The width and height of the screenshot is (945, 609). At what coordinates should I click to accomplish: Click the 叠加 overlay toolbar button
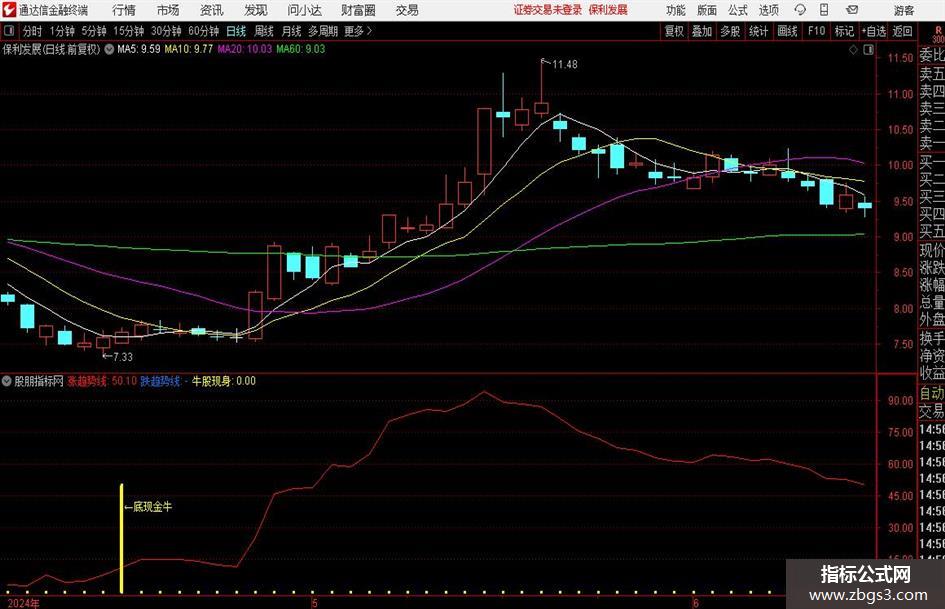click(702, 31)
